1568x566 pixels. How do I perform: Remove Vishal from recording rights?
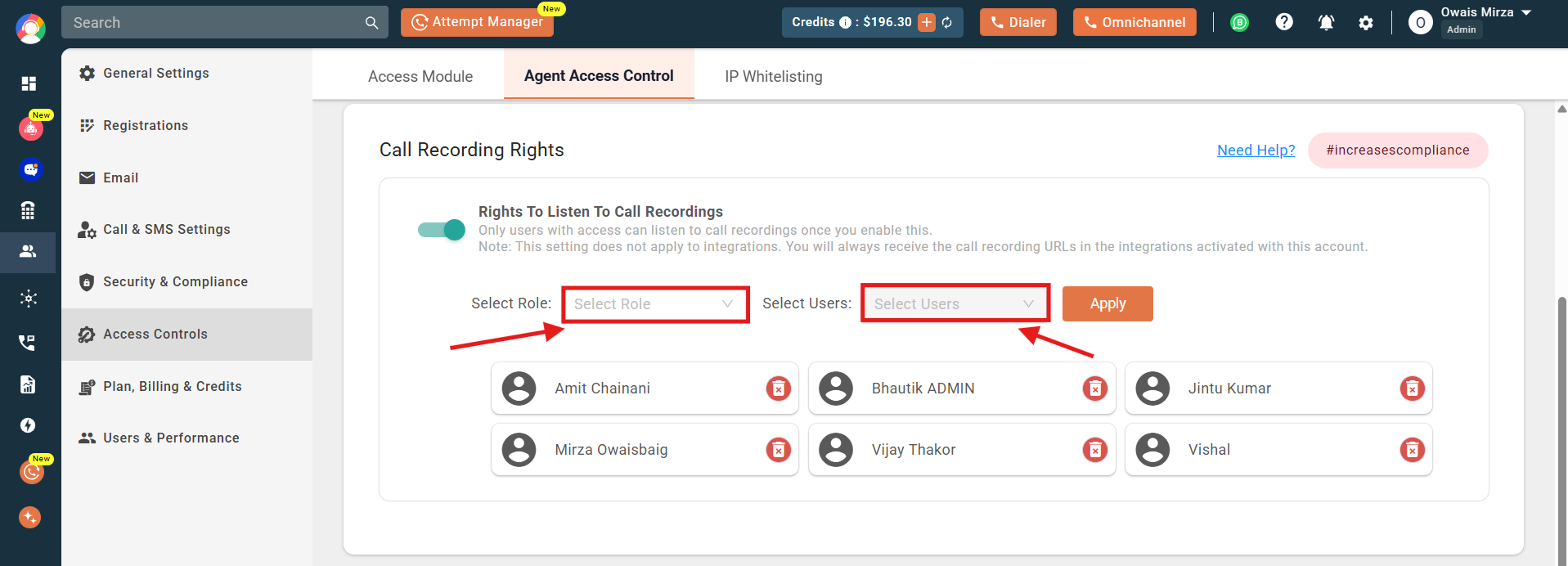pos(1413,450)
